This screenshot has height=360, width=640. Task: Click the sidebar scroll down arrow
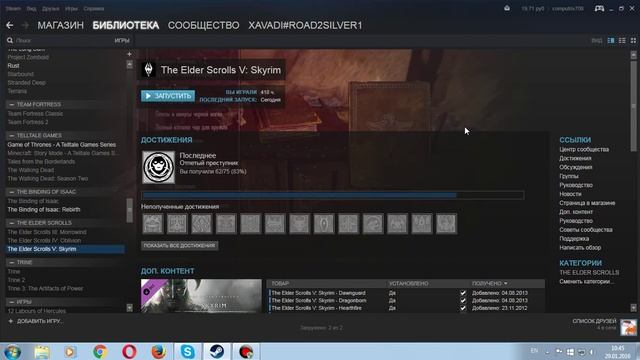pos(129,308)
